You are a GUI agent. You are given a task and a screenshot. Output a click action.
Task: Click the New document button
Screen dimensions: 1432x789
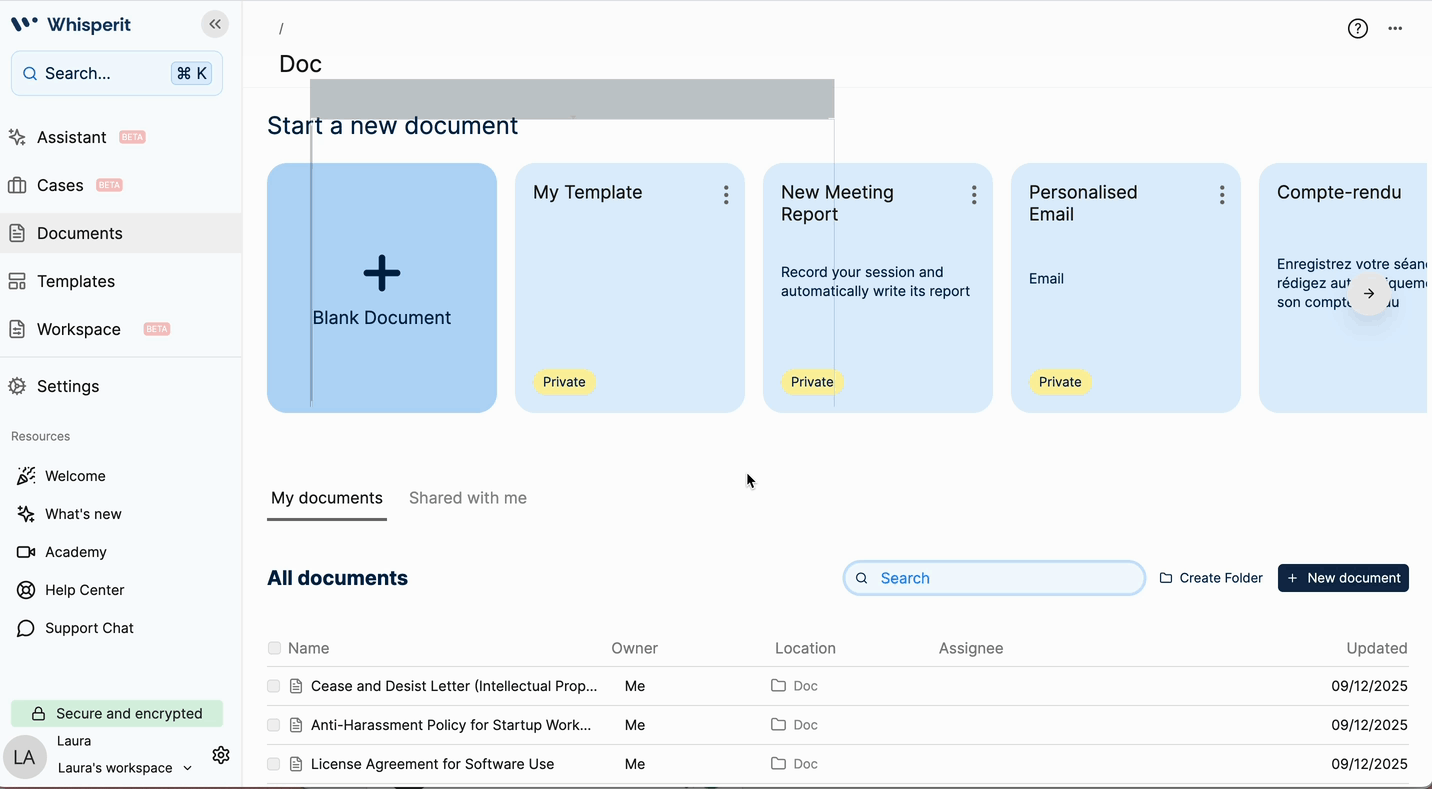[1343, 578]
